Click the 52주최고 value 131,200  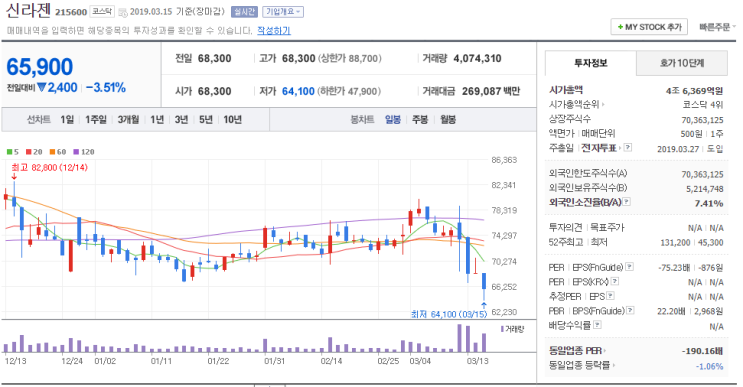[x=675, y=243]
